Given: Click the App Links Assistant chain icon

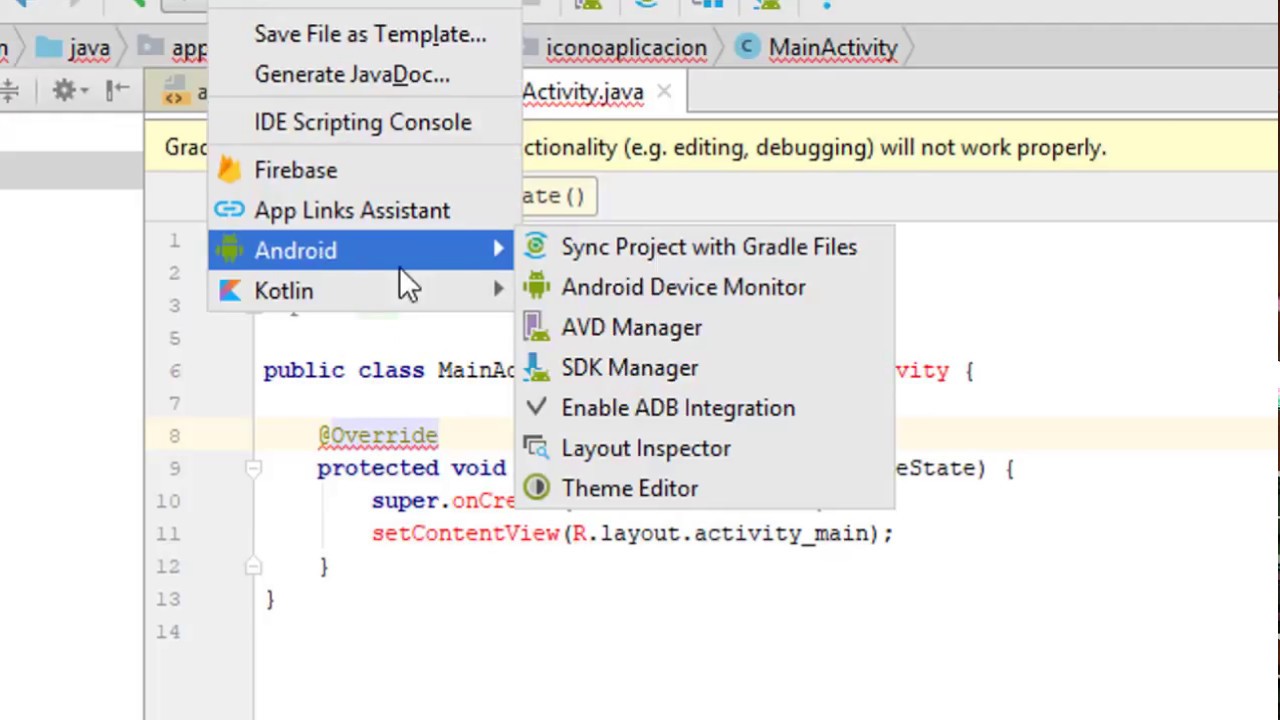Looking at the screenshot, I should (230, 210).
